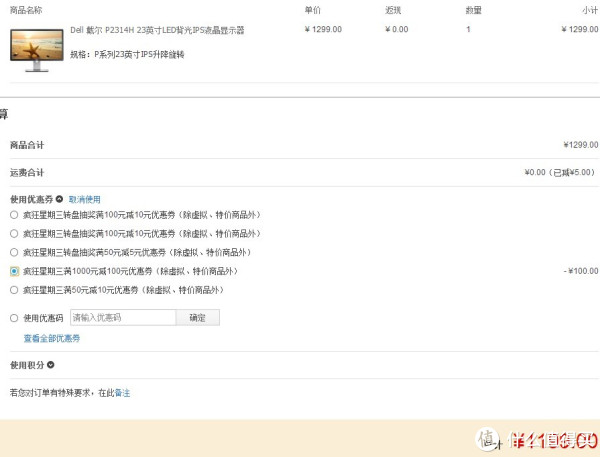Click the 运费合计 label
Screen dimensions: 600x457
(x=27, y=173)
